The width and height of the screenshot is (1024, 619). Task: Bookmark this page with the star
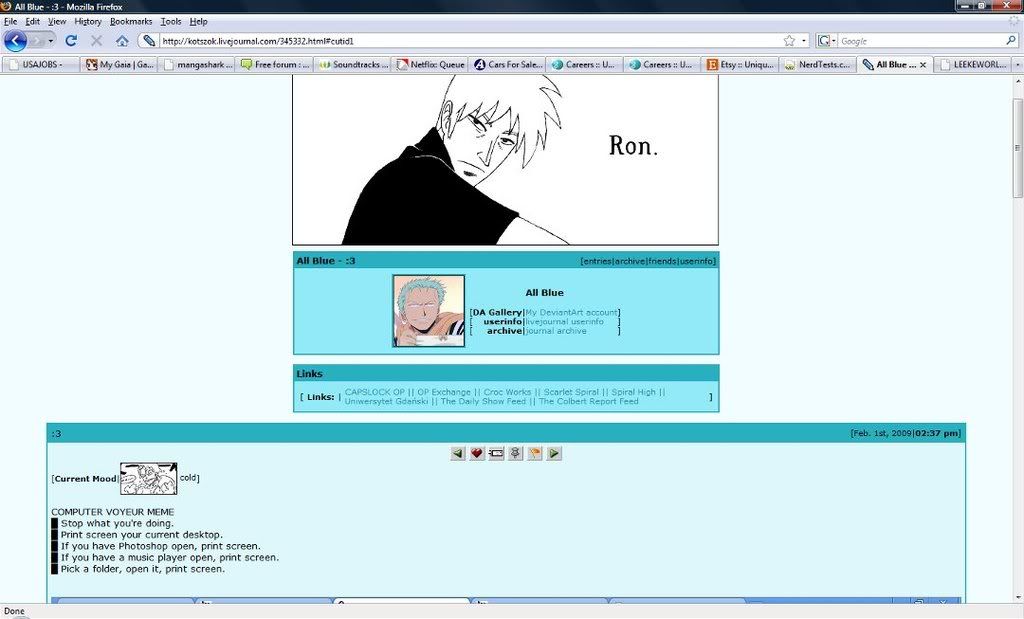pos(789,40)
